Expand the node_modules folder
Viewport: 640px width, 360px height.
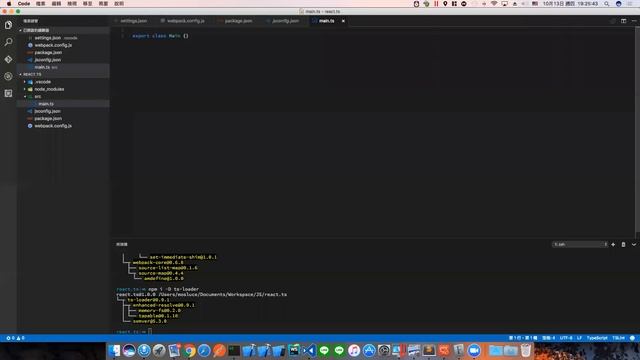point(49,89)
